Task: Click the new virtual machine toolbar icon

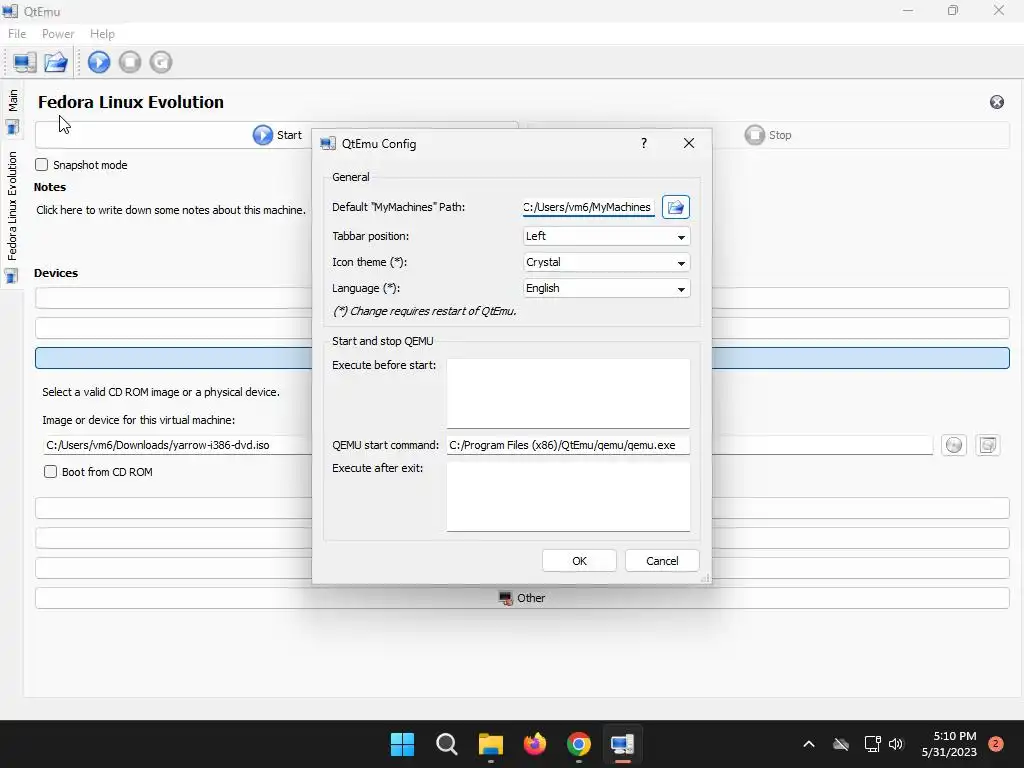Action: 25,62
